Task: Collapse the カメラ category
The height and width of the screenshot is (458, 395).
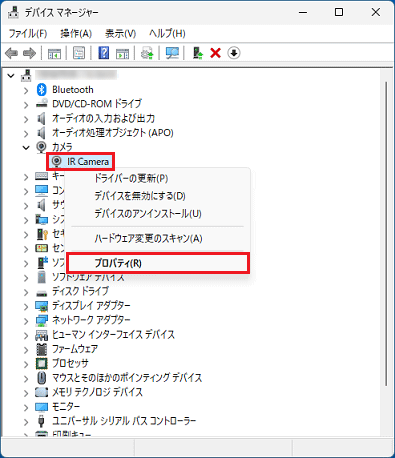Action: (26, 147)
